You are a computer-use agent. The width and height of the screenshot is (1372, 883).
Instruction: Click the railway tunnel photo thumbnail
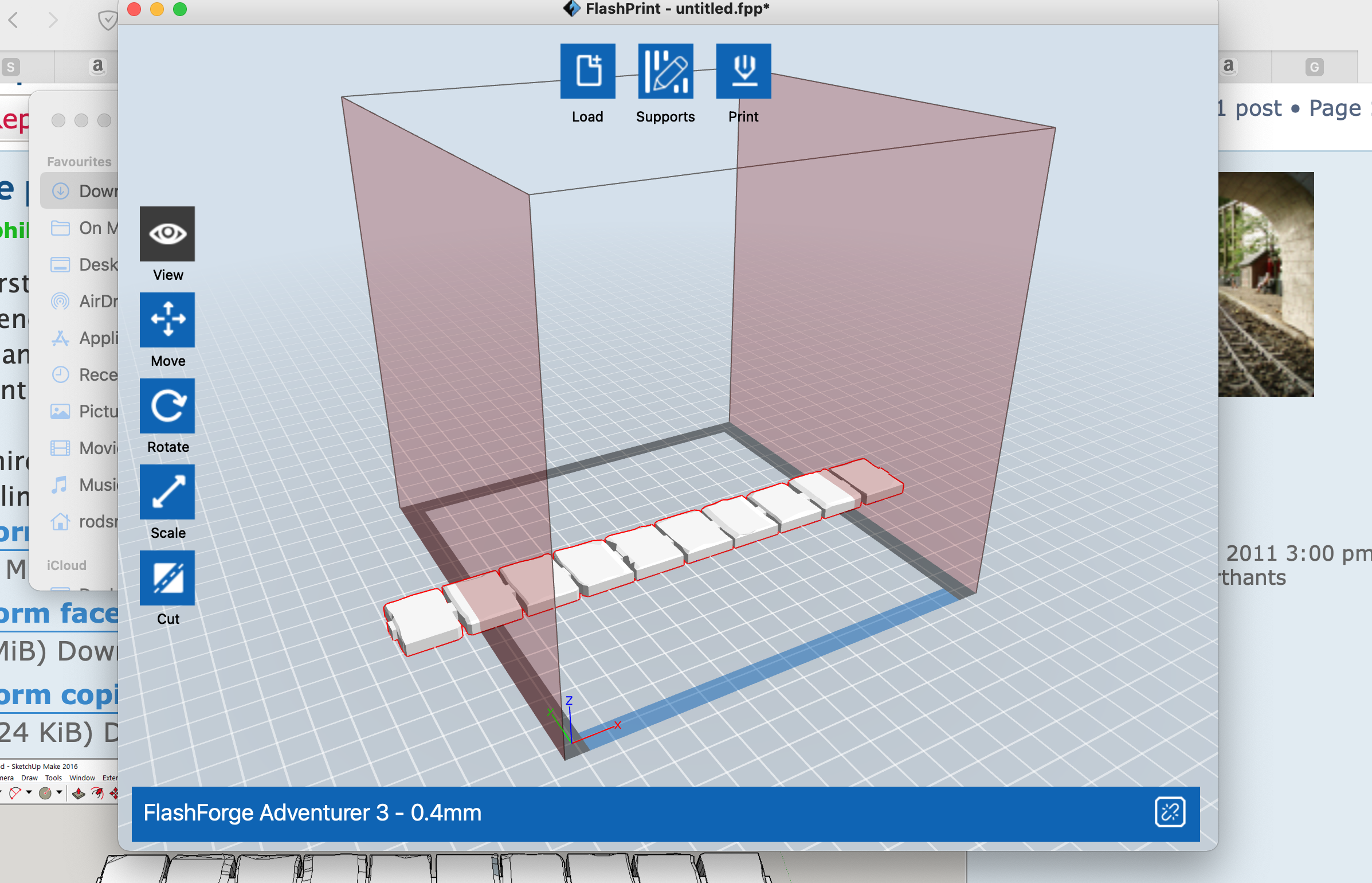click(1265, 284)
